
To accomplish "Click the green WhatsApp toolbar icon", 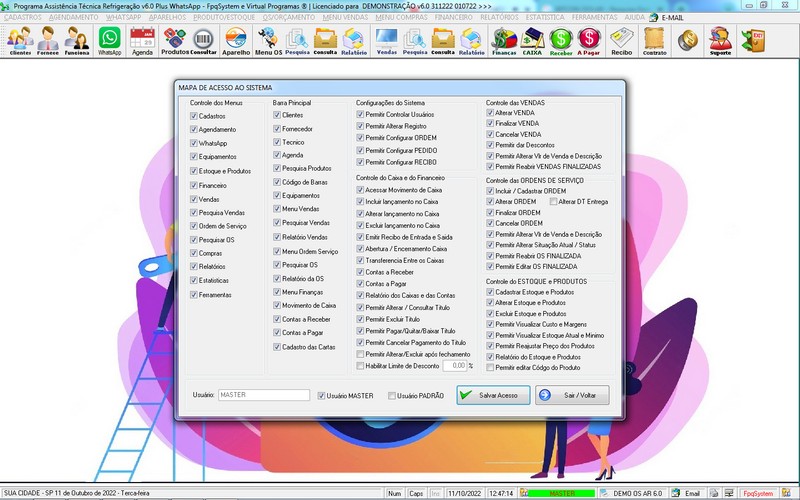I will click(x=108, y=40).
